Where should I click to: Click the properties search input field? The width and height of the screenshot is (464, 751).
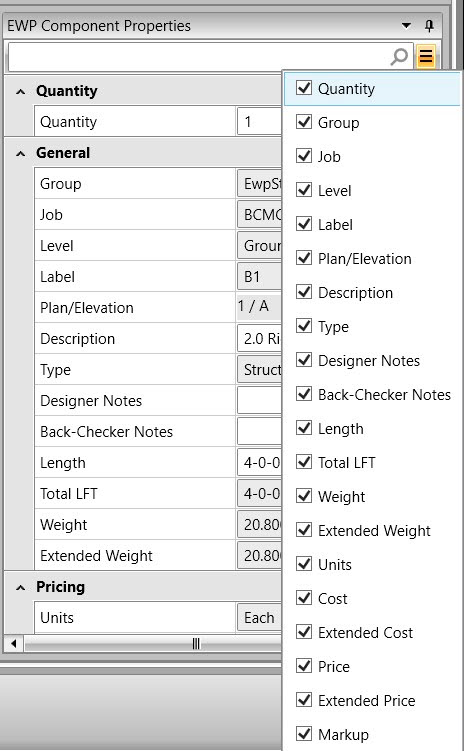pos(199,57)
